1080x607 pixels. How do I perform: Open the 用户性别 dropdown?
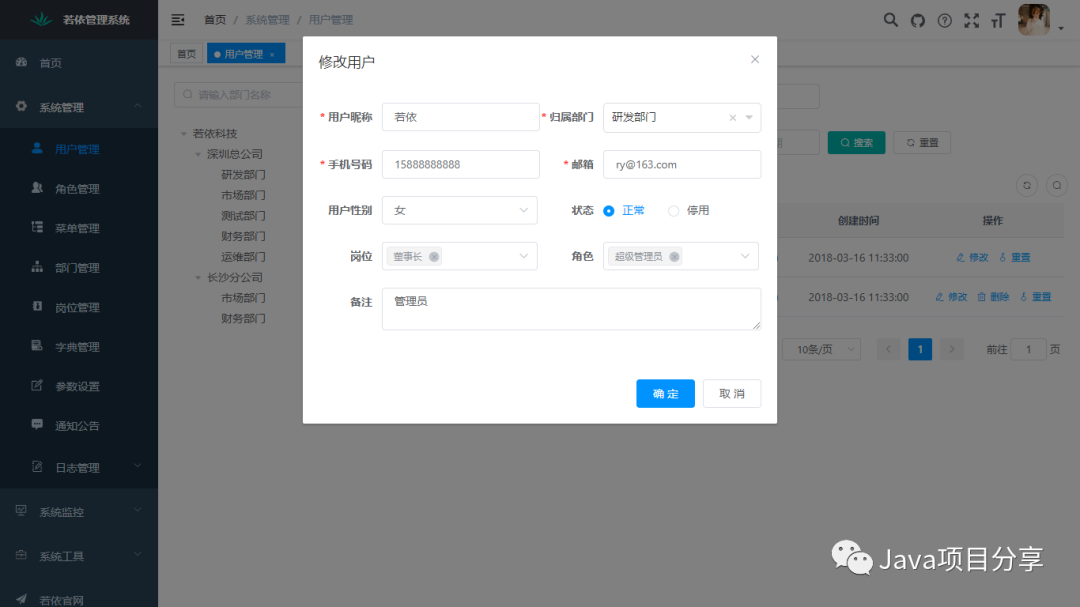460,211
